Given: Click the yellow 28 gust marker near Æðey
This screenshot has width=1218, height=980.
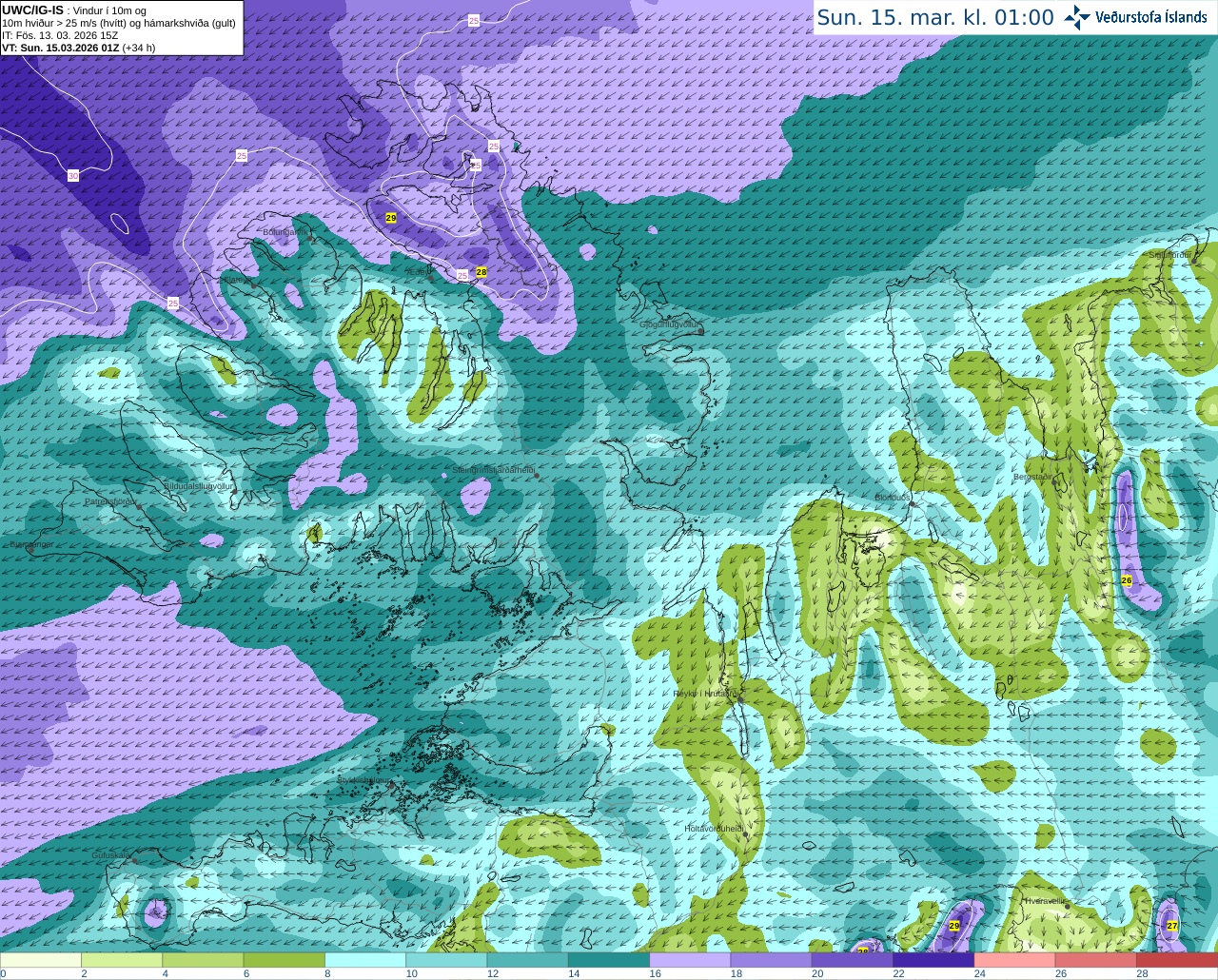Looking at the screenshot, I should 481,272.
